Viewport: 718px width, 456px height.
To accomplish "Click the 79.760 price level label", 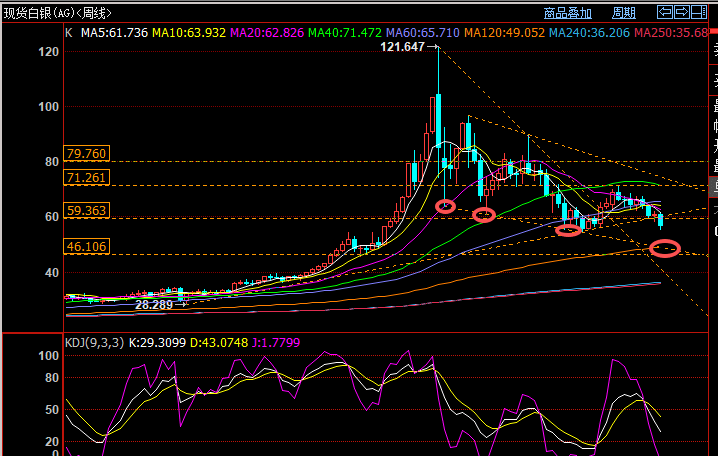I will [87, 153].
